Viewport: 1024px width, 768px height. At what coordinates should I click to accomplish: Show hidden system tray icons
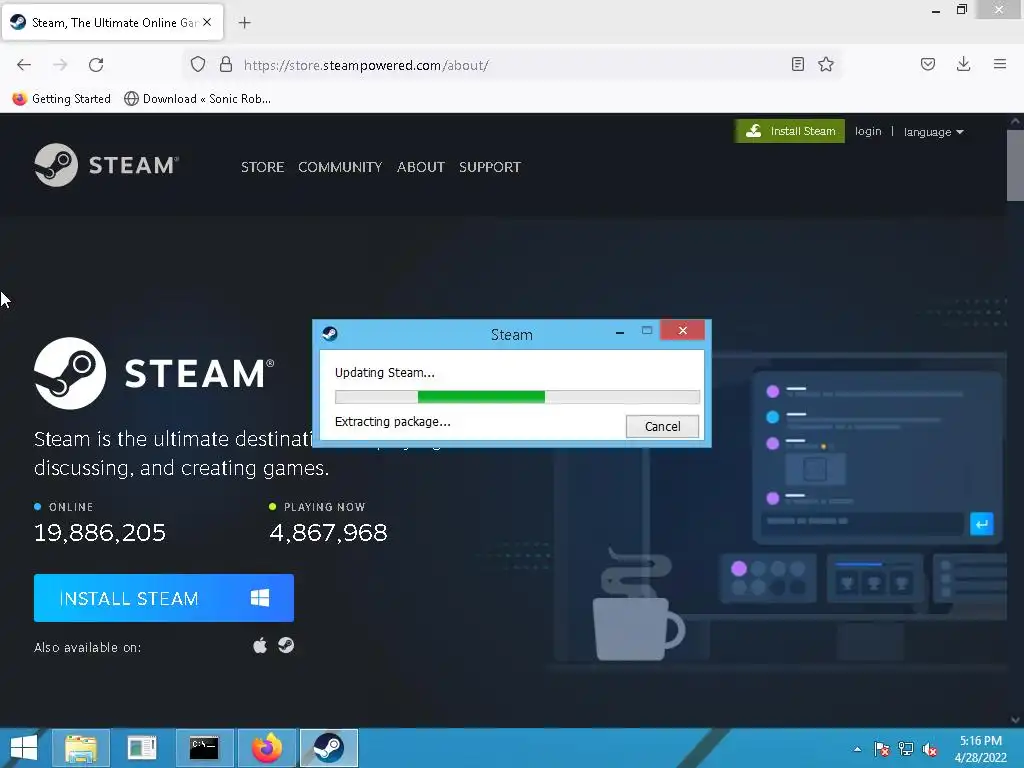click(857, 749)
